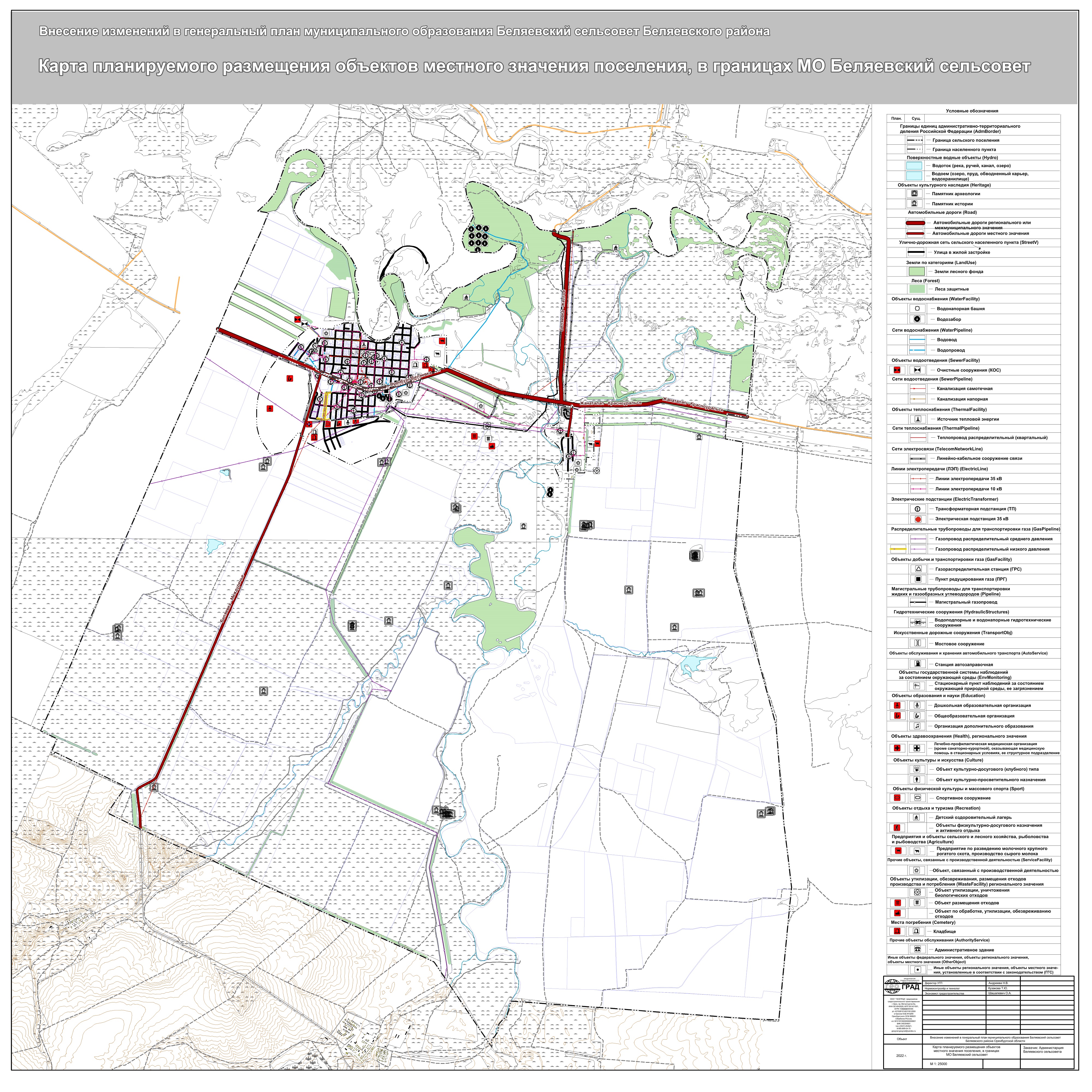Click the 35 kV electrical substation icon
Viewport: 1092px width, 1092px height.
918,519
